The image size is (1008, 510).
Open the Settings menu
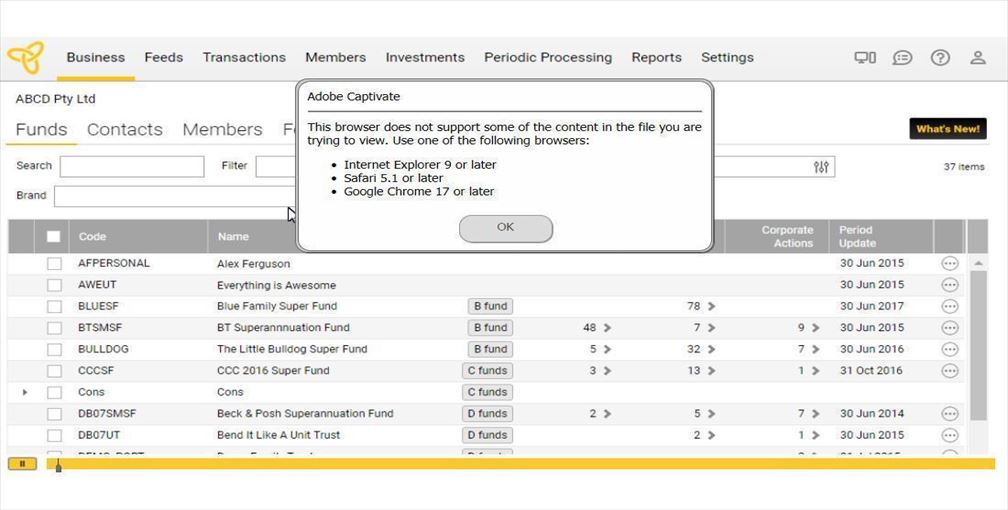click(x=727, y=57)
